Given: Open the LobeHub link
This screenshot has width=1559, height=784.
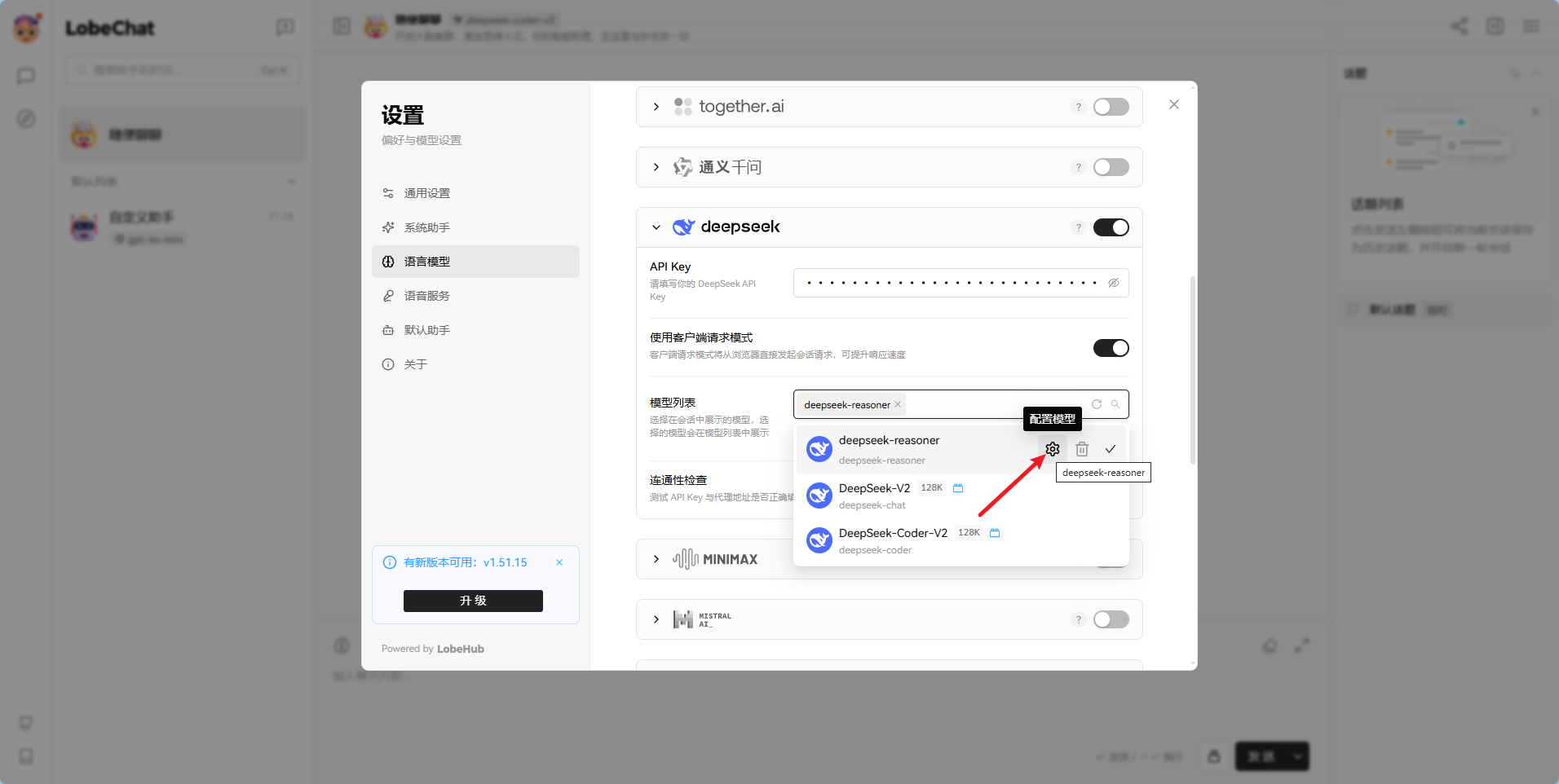Looking at the screenshot, I should [x=461, y=649].
